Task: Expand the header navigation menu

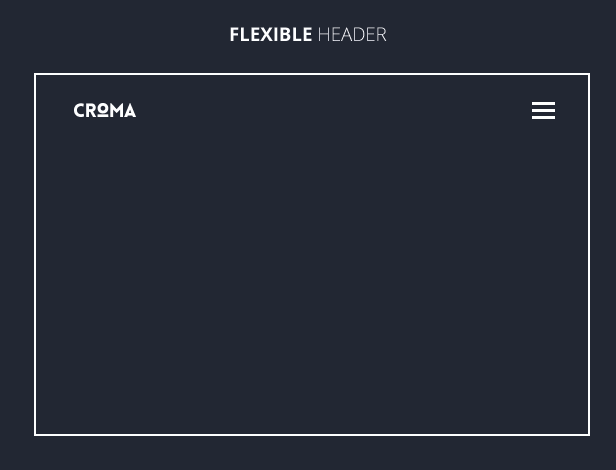Action: (x=543, y=110)
